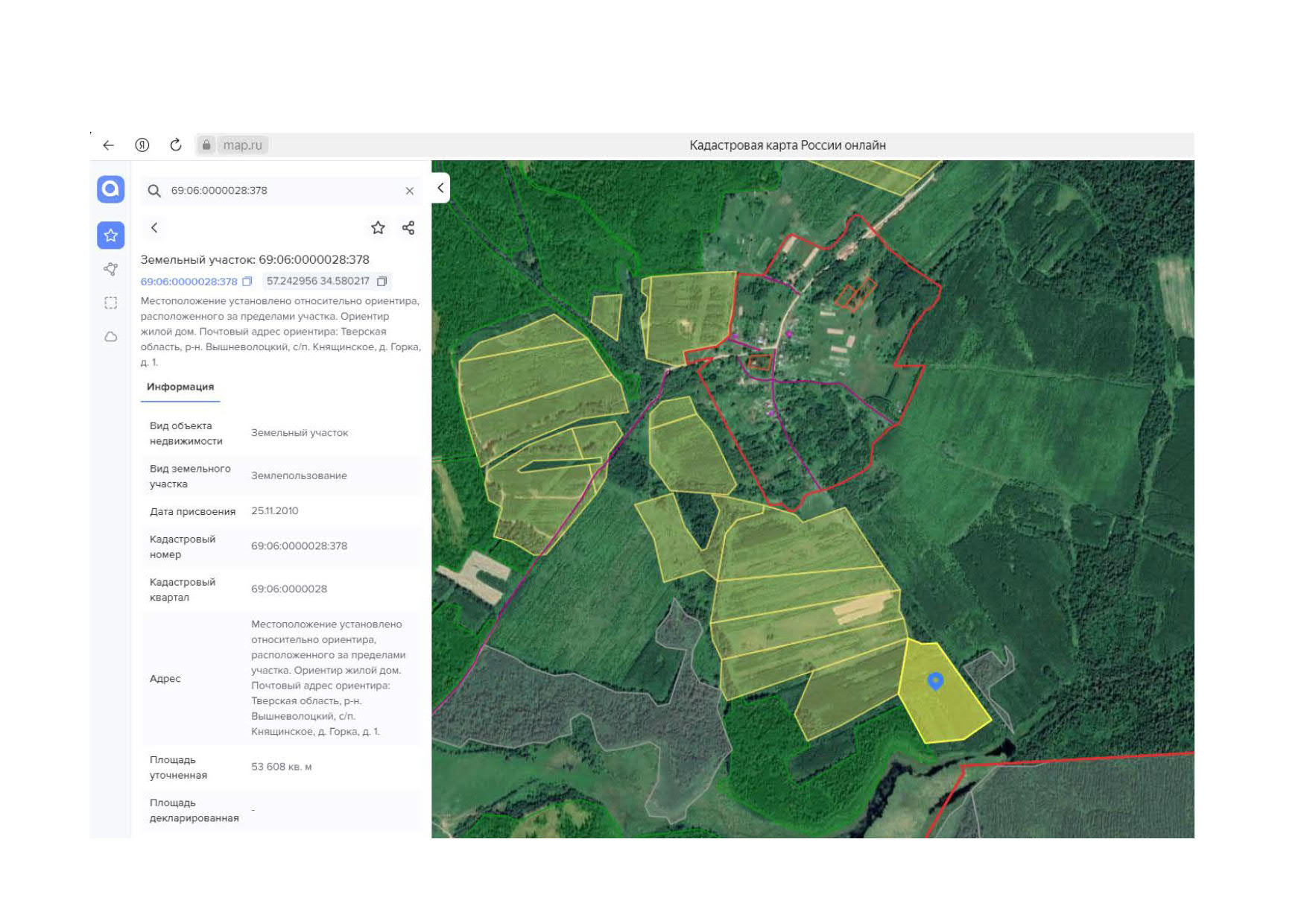Screen dimensions: 1307x924
Task: Click the heading Земельный участок: 69:06:0000028:378
Action: point(255,259)
